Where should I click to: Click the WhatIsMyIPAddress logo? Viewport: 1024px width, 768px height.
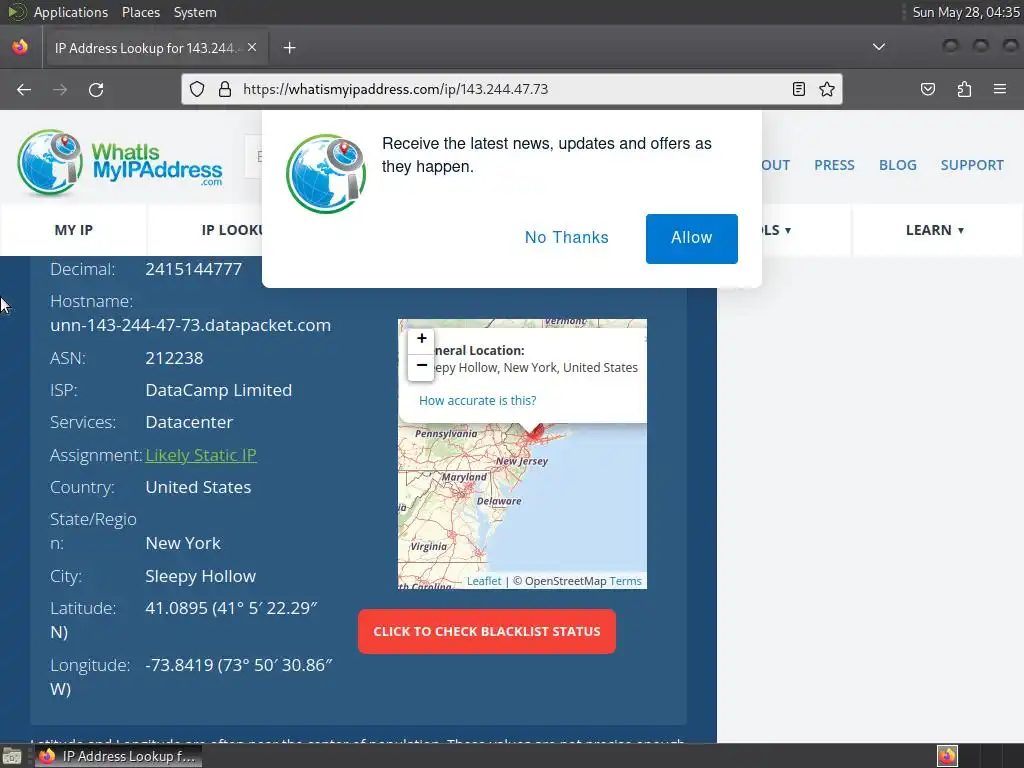point(120,163)
